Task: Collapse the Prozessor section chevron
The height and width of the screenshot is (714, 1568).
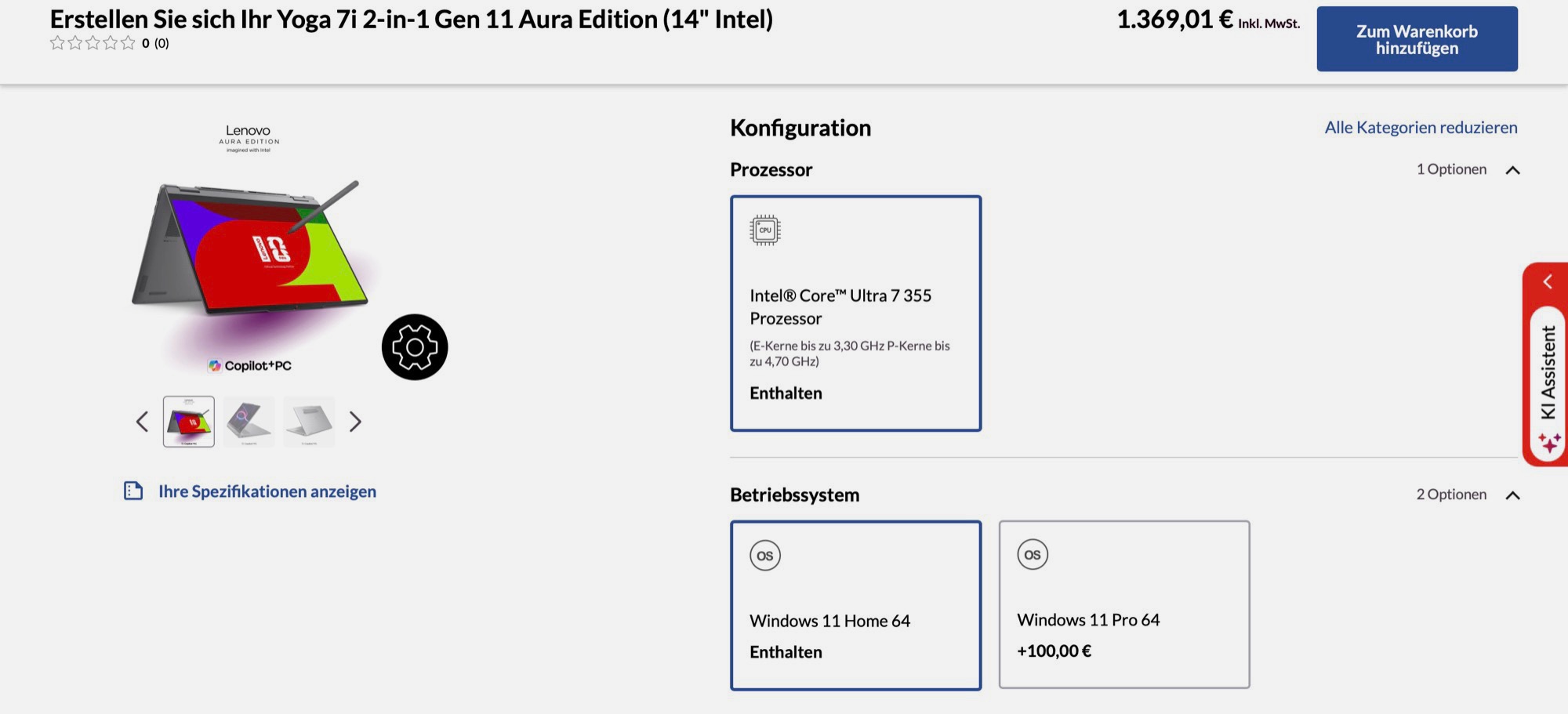Action: tap(1513, 170)
